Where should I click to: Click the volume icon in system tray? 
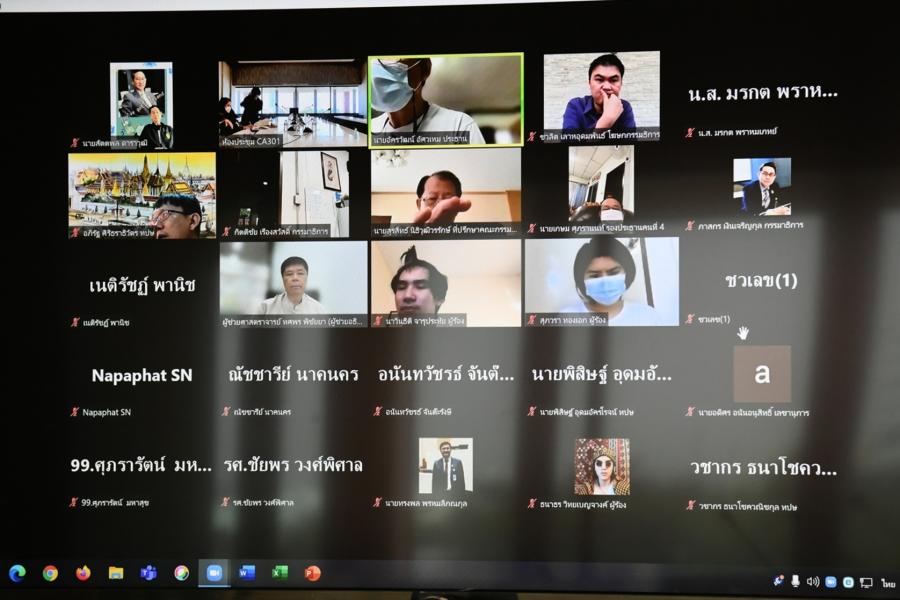pos(813,581)
